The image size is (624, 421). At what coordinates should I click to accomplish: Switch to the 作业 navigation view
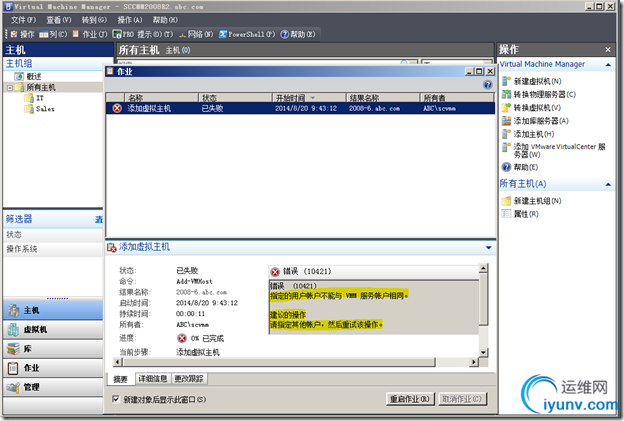point(53,368)
